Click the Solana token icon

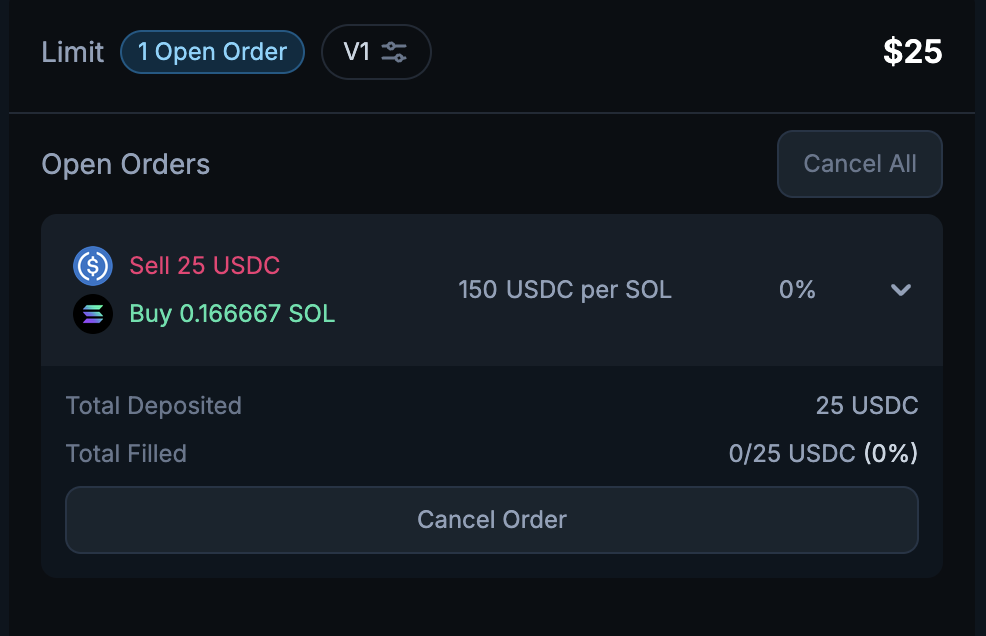point(93,314)
